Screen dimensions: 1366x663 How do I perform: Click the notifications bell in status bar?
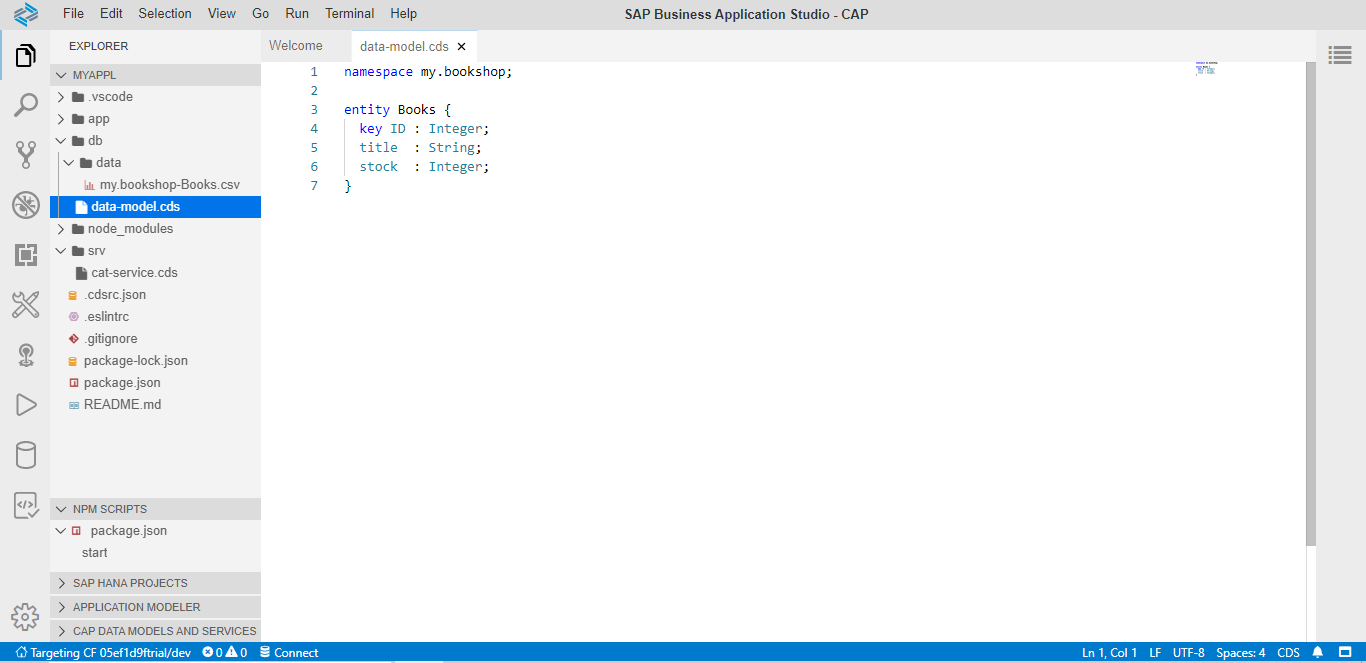(1318, 653)
